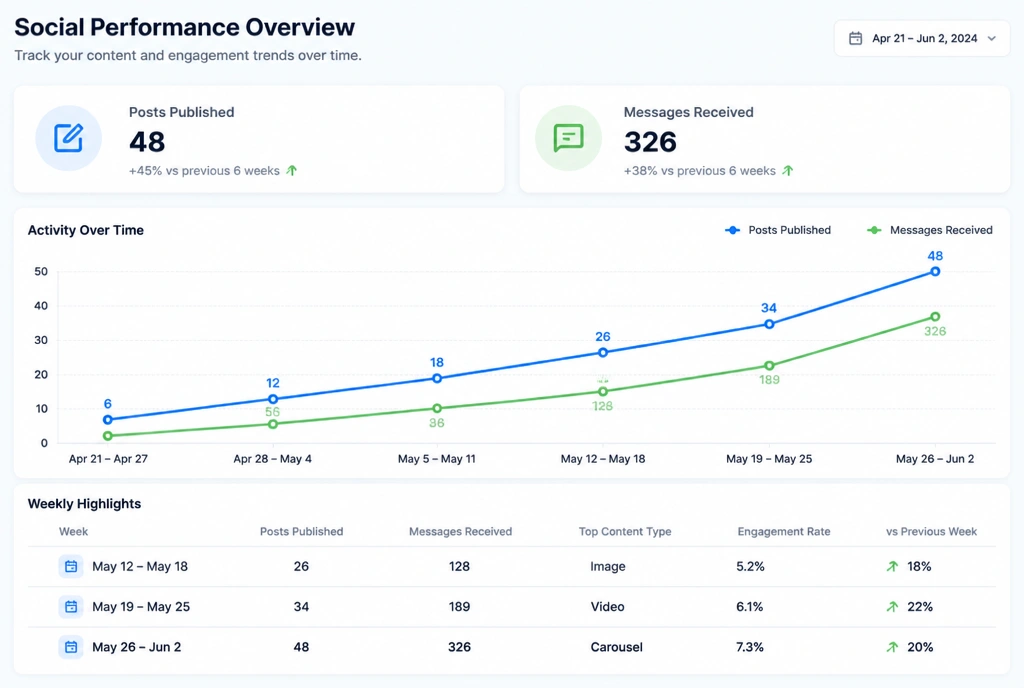Click the blue data point labeled 48
1024x688 pixels.
pos(935,272)
